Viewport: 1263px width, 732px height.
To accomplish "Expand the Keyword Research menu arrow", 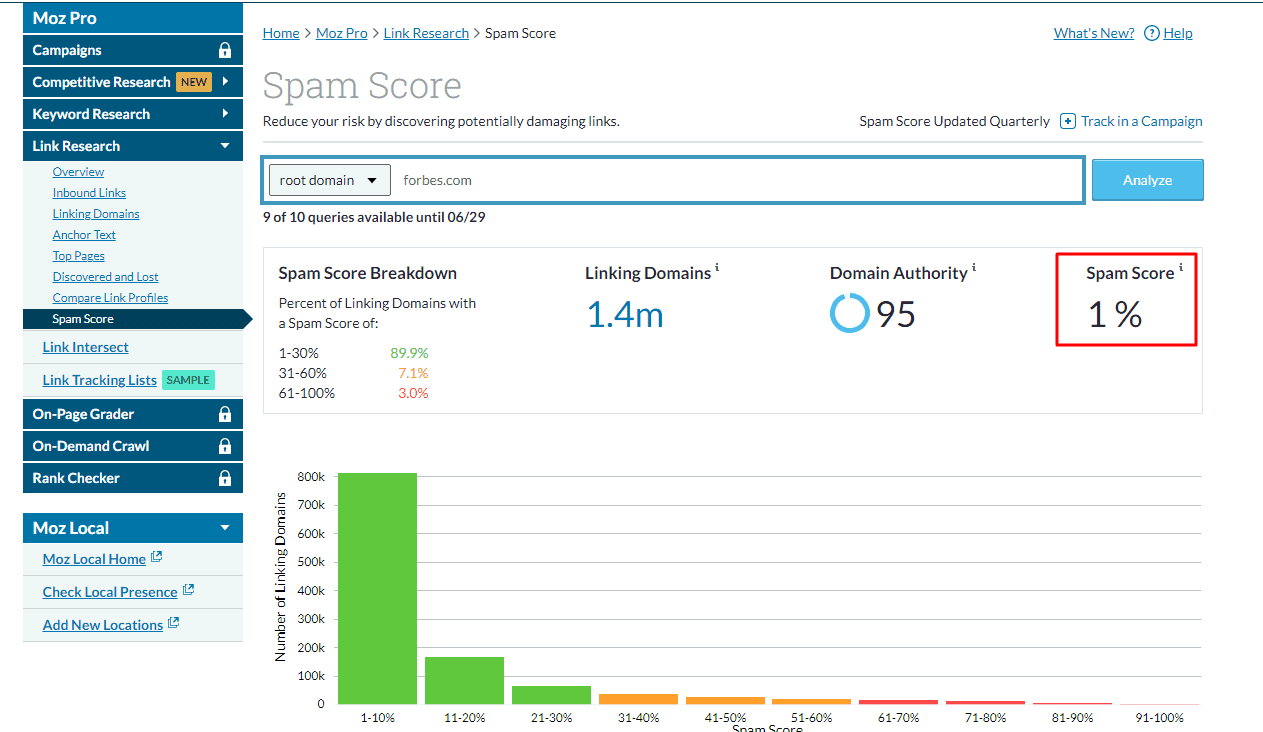I will [226, 114].
